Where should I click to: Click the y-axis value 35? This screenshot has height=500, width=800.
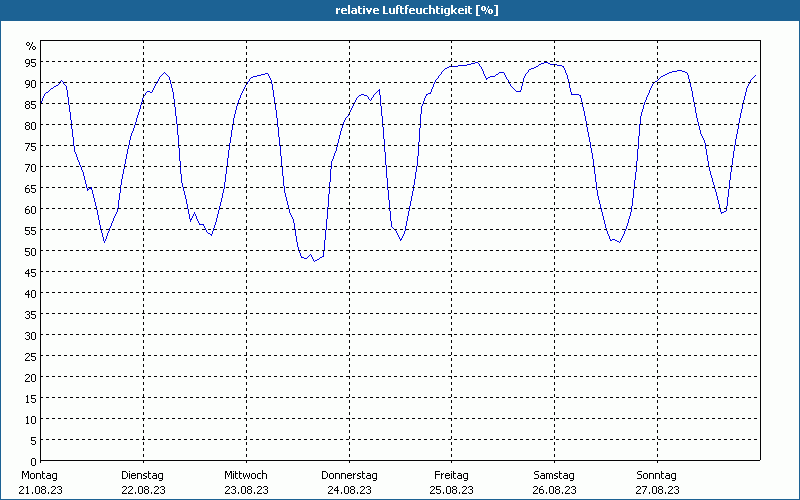click(x=31, y=314)
